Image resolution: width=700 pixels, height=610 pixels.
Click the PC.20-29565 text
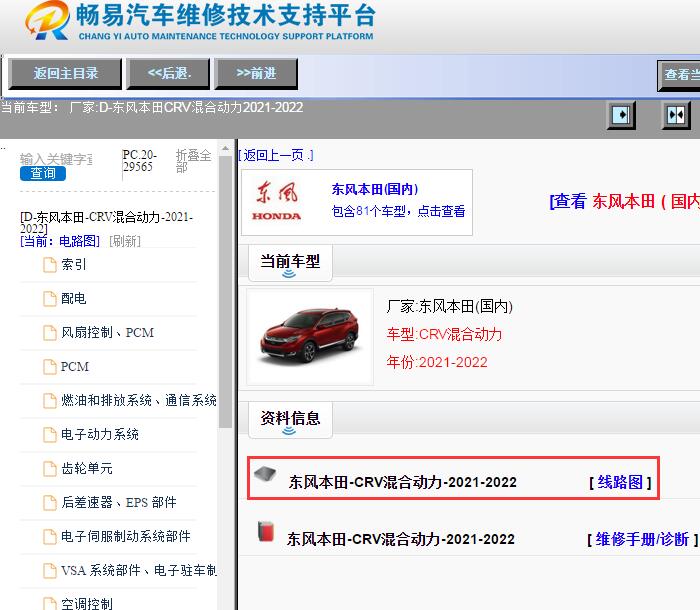(x=140, y=161)
